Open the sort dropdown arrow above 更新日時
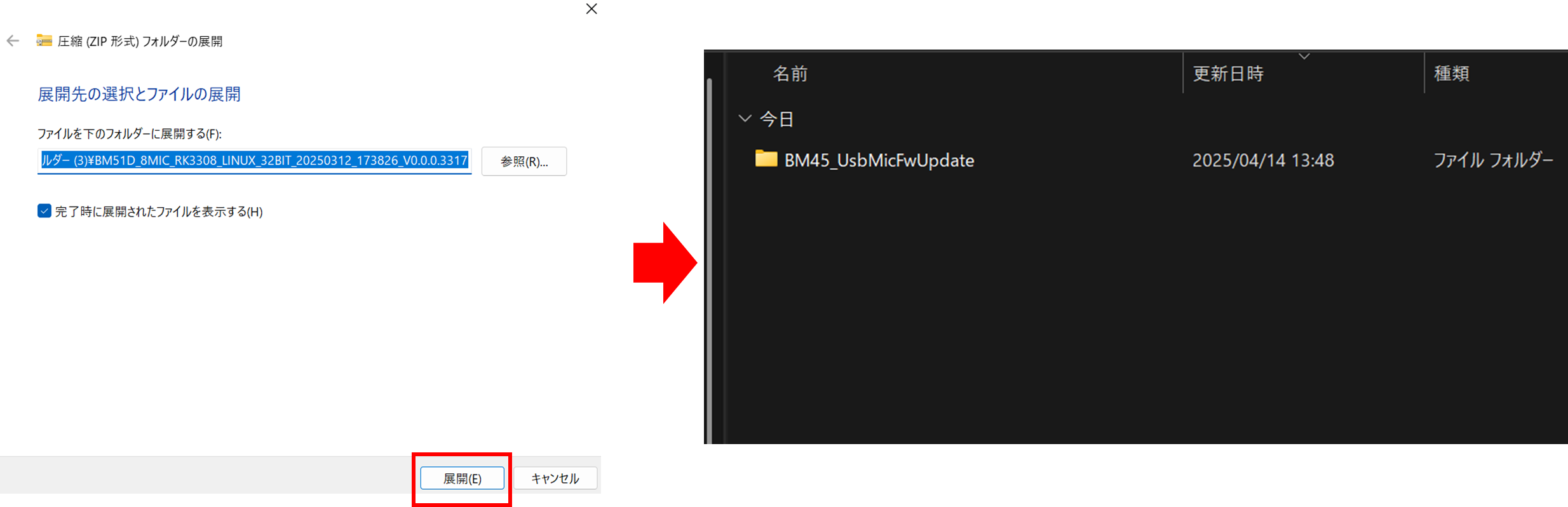The image size is (1568, 507). coord(1304,57)
